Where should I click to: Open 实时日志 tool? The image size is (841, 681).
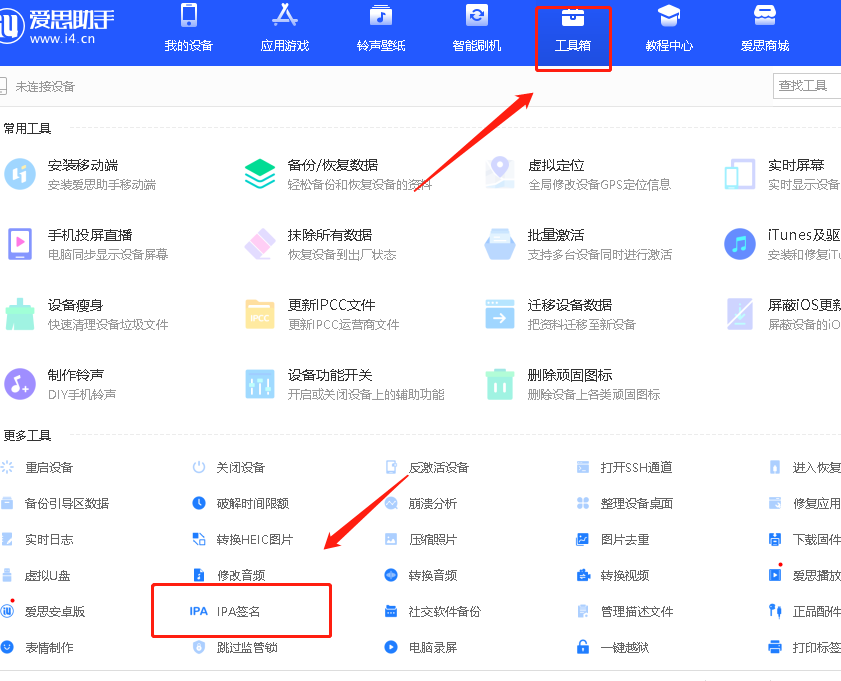[38, 539]
